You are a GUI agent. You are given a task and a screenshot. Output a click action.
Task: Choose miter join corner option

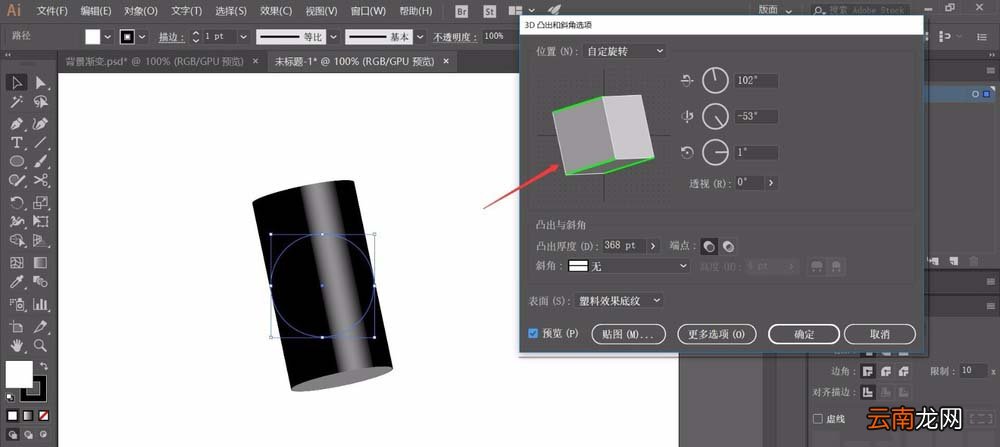867,371
